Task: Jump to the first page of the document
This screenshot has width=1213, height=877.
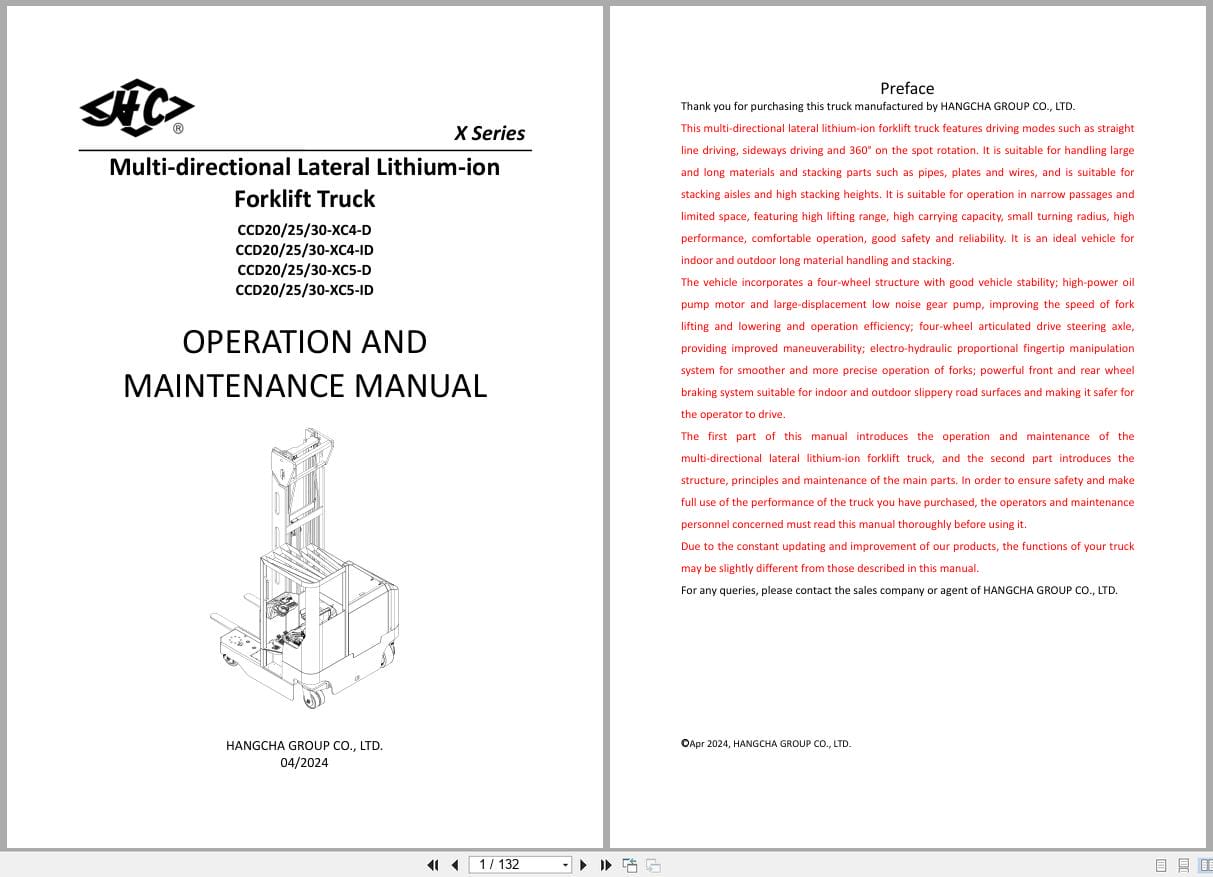Action: (x=433, y=864)
